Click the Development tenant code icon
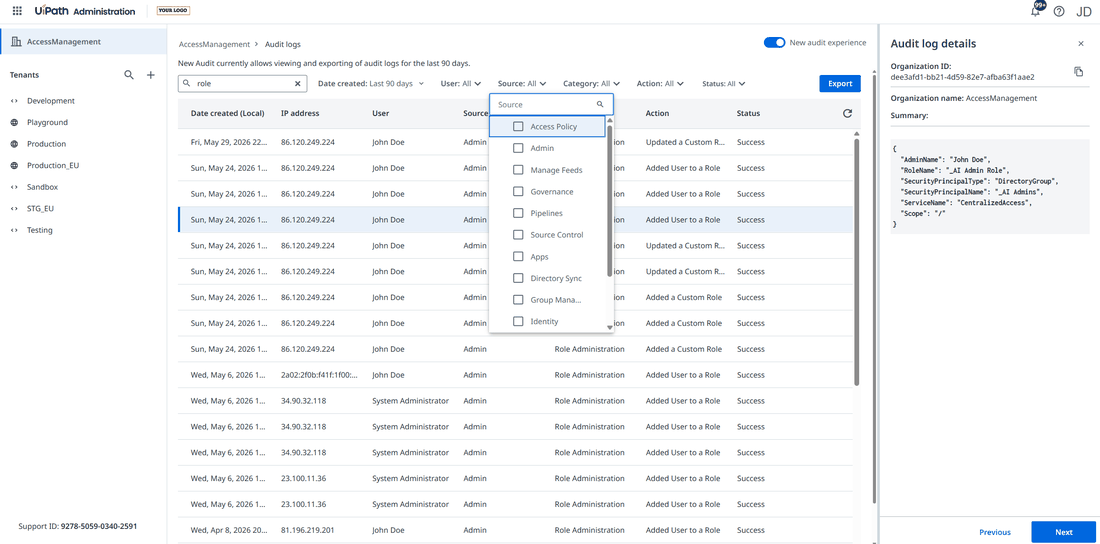Image resolution: width=1100 pixels, height=544 pixels. [x=14, y=101]
